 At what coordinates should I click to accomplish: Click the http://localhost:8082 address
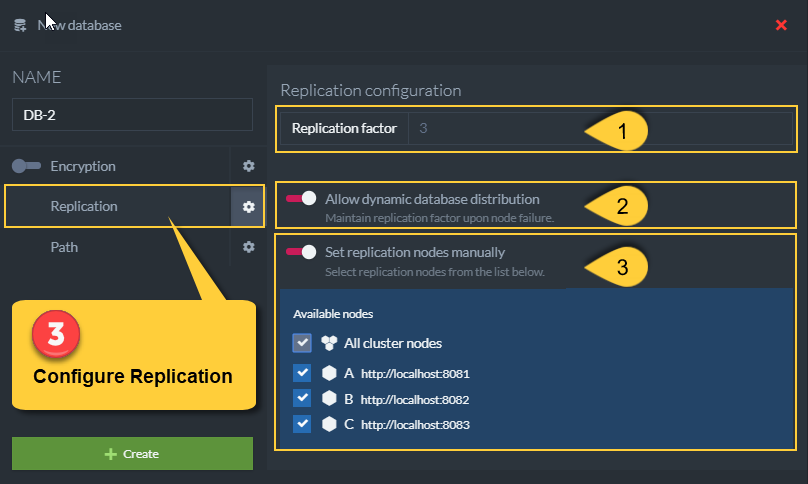click(415, 399)
